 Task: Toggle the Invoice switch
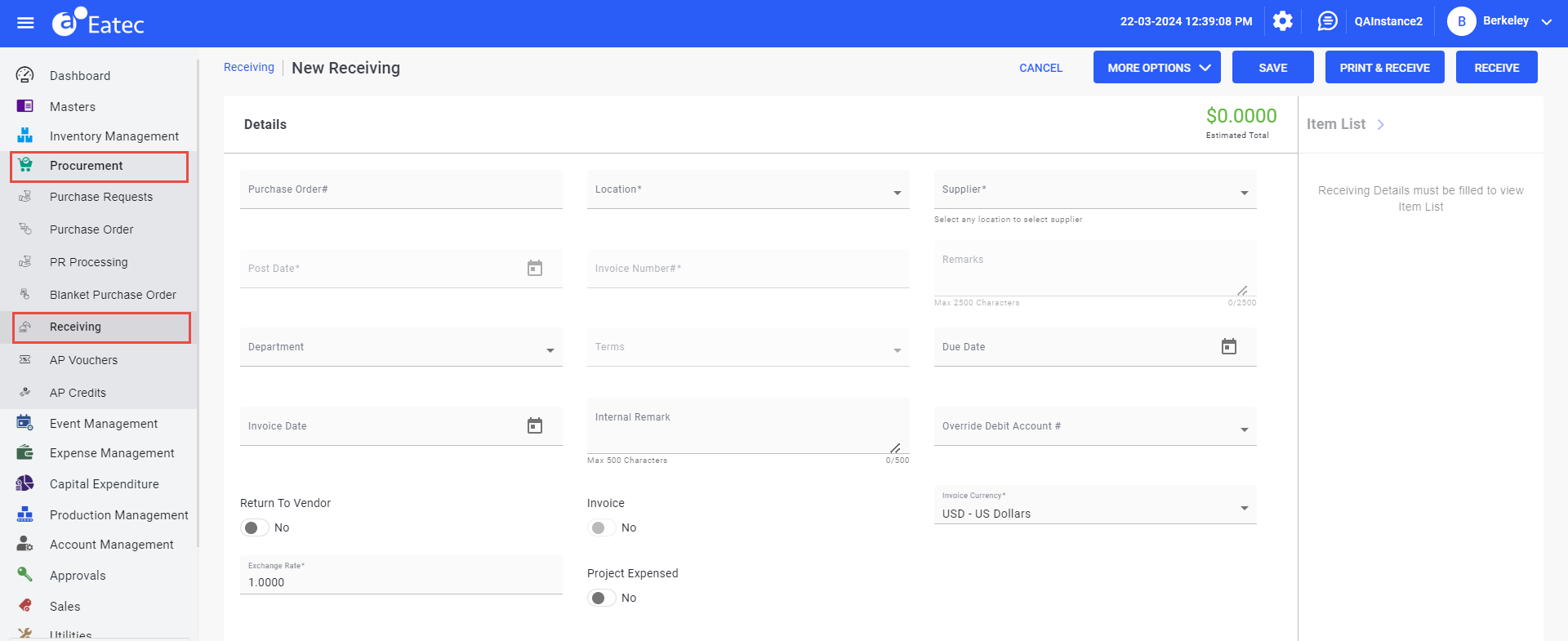click(601, 528)
